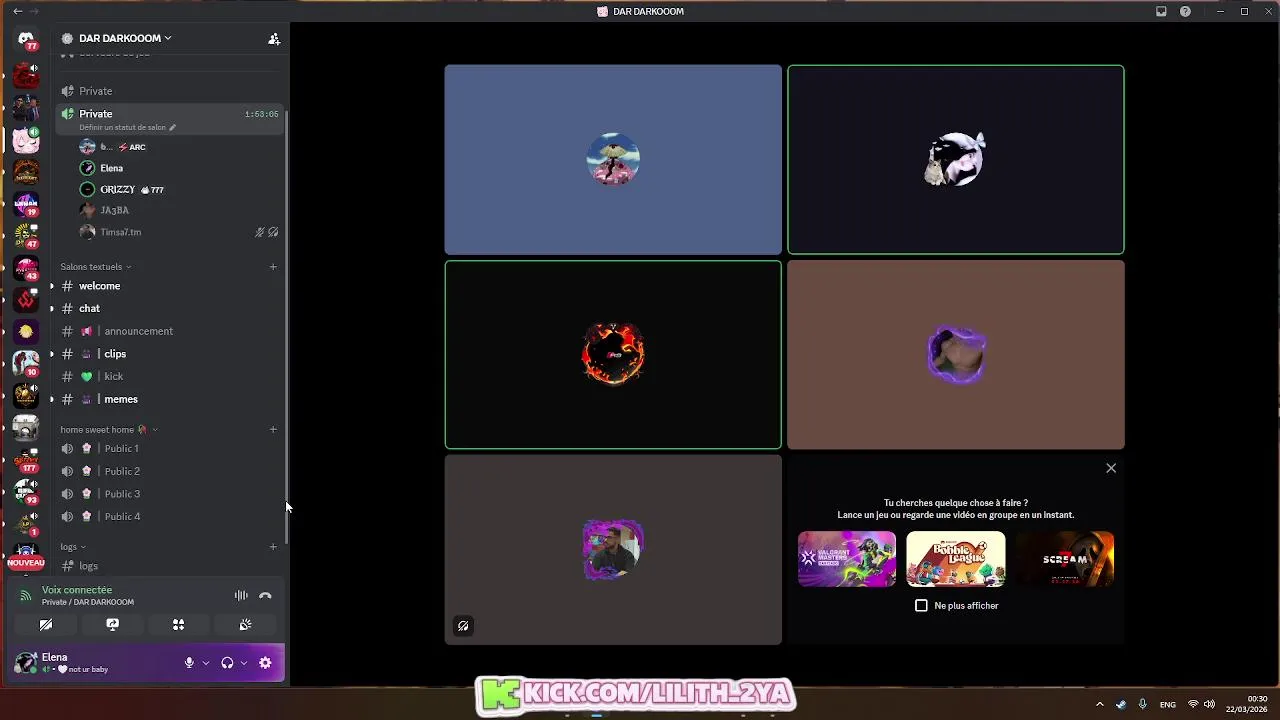Share your screen icon button
The width and height of the screenshot is (1280, 720).
point(113,625)
